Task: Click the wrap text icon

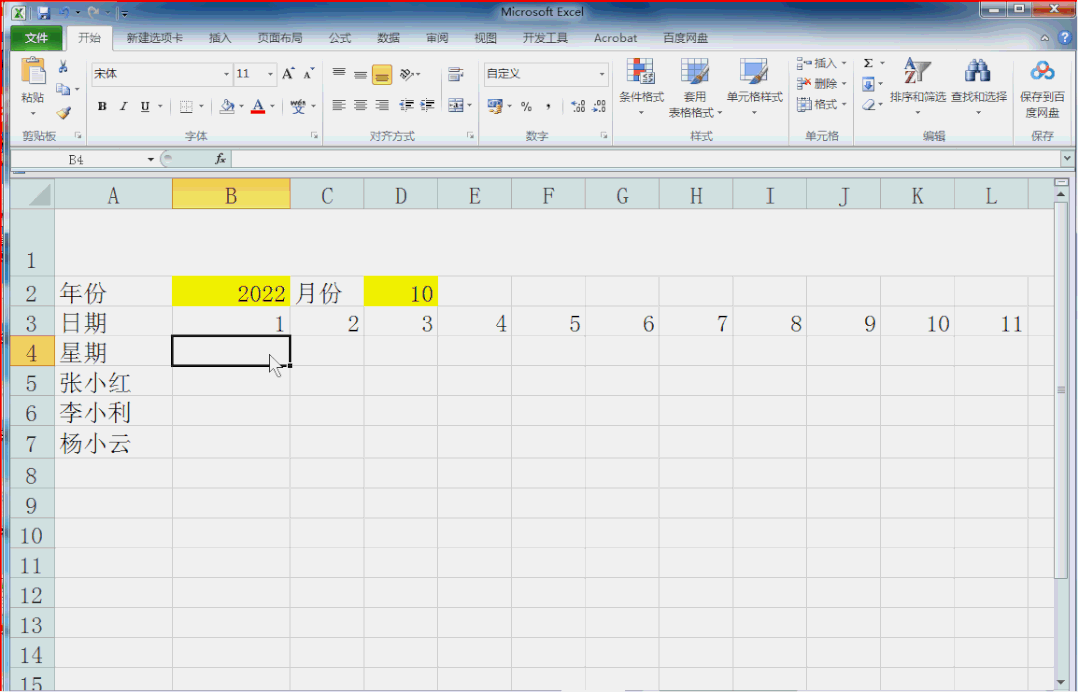Action: click(455, 74)
